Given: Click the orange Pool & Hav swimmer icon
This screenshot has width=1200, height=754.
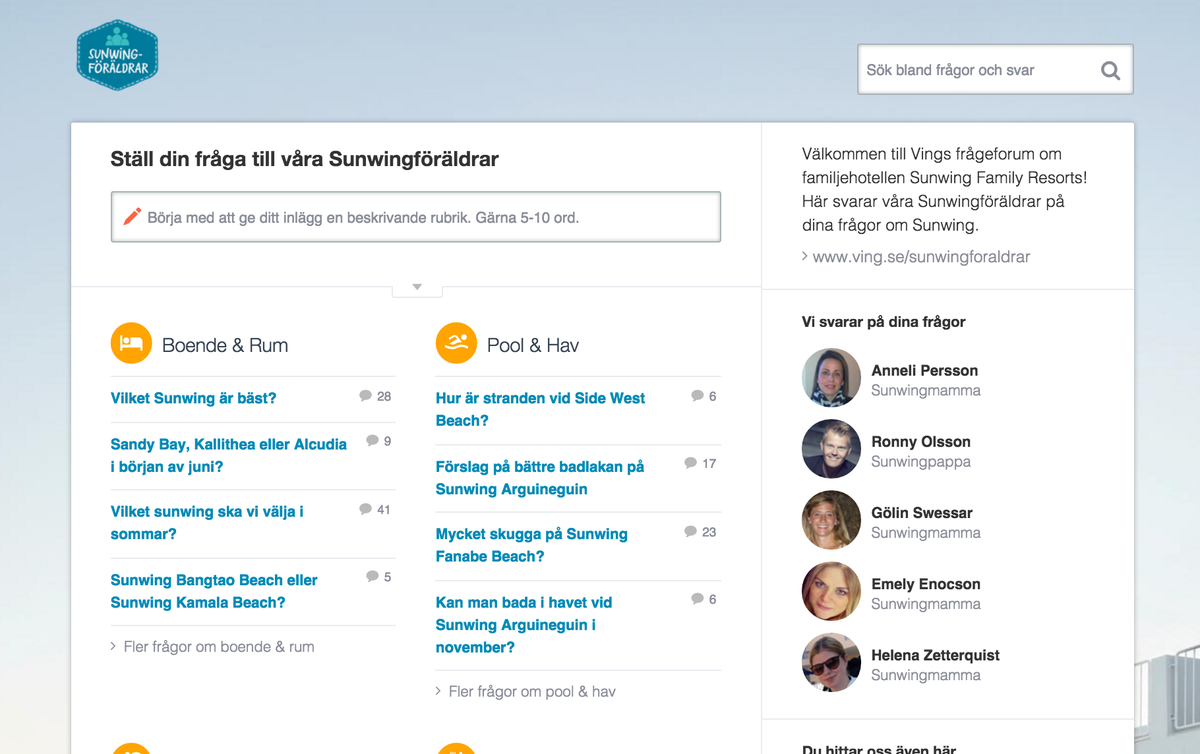Looking at the screenshot, I should click(x=456, y=343).
